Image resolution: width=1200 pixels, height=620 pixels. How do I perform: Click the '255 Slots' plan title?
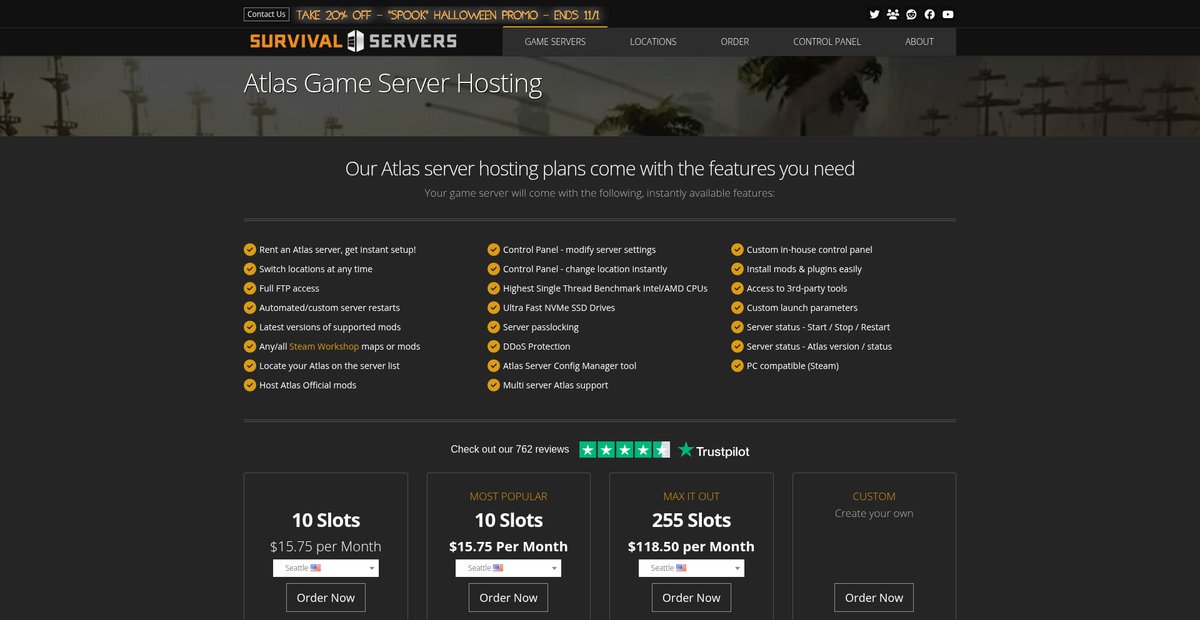[691, 520]
